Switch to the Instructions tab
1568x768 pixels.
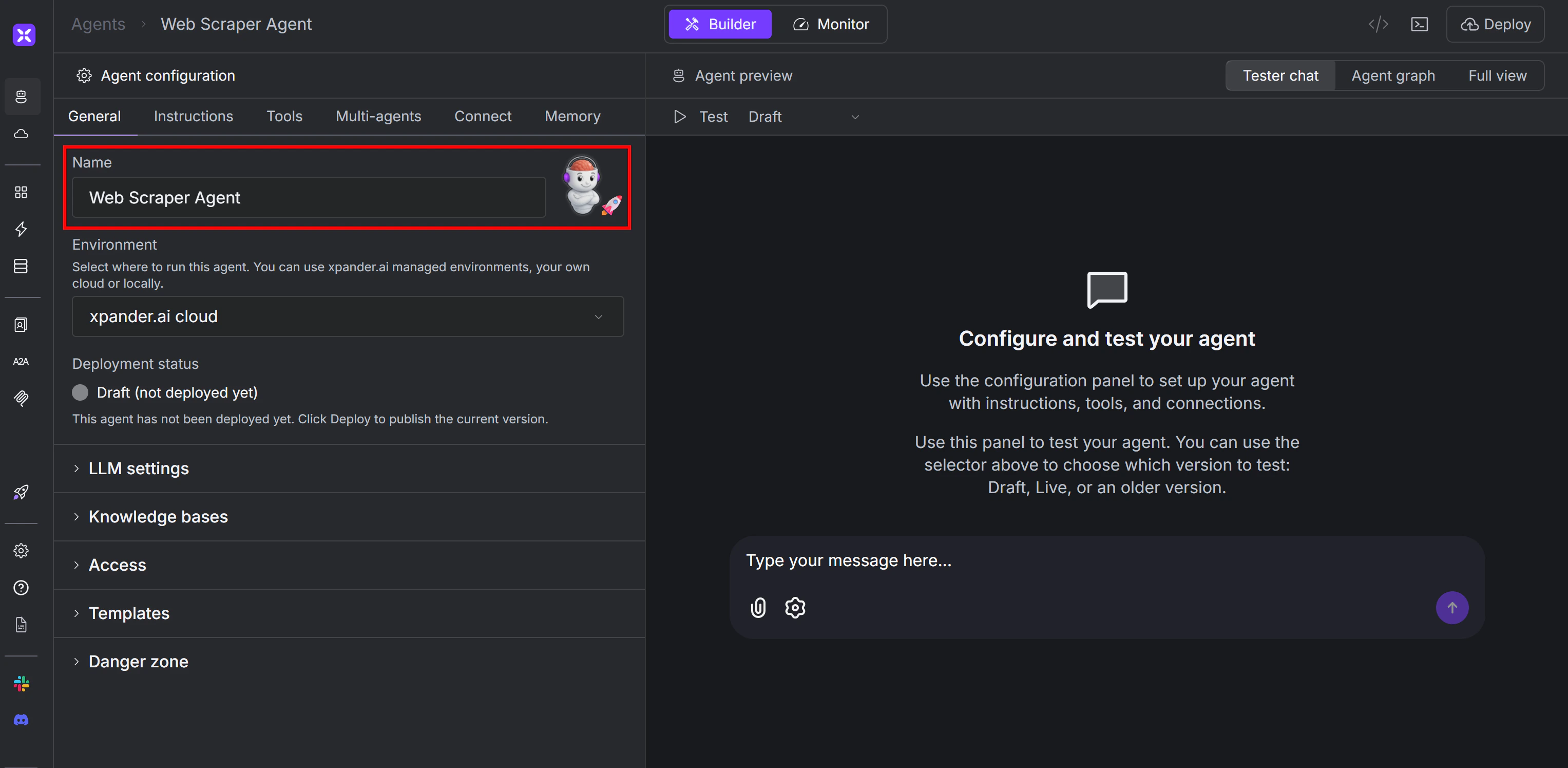tap(193, 116)
